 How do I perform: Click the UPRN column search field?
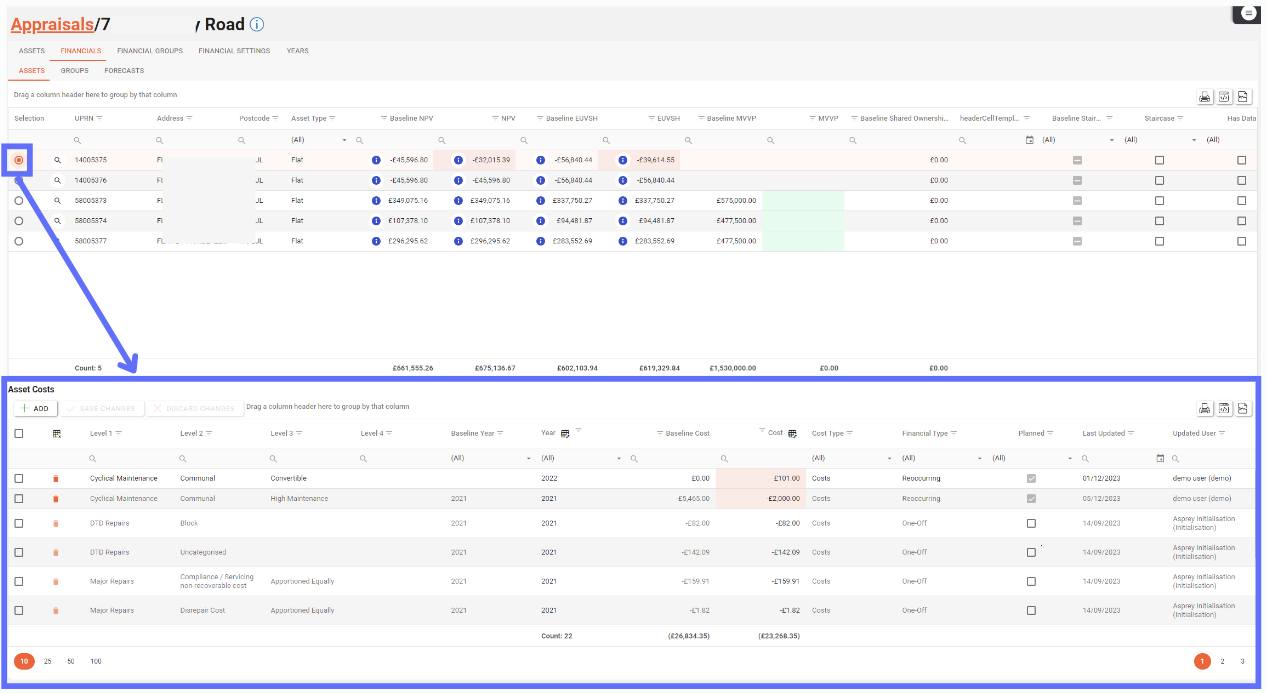click(x=110, y=139)
